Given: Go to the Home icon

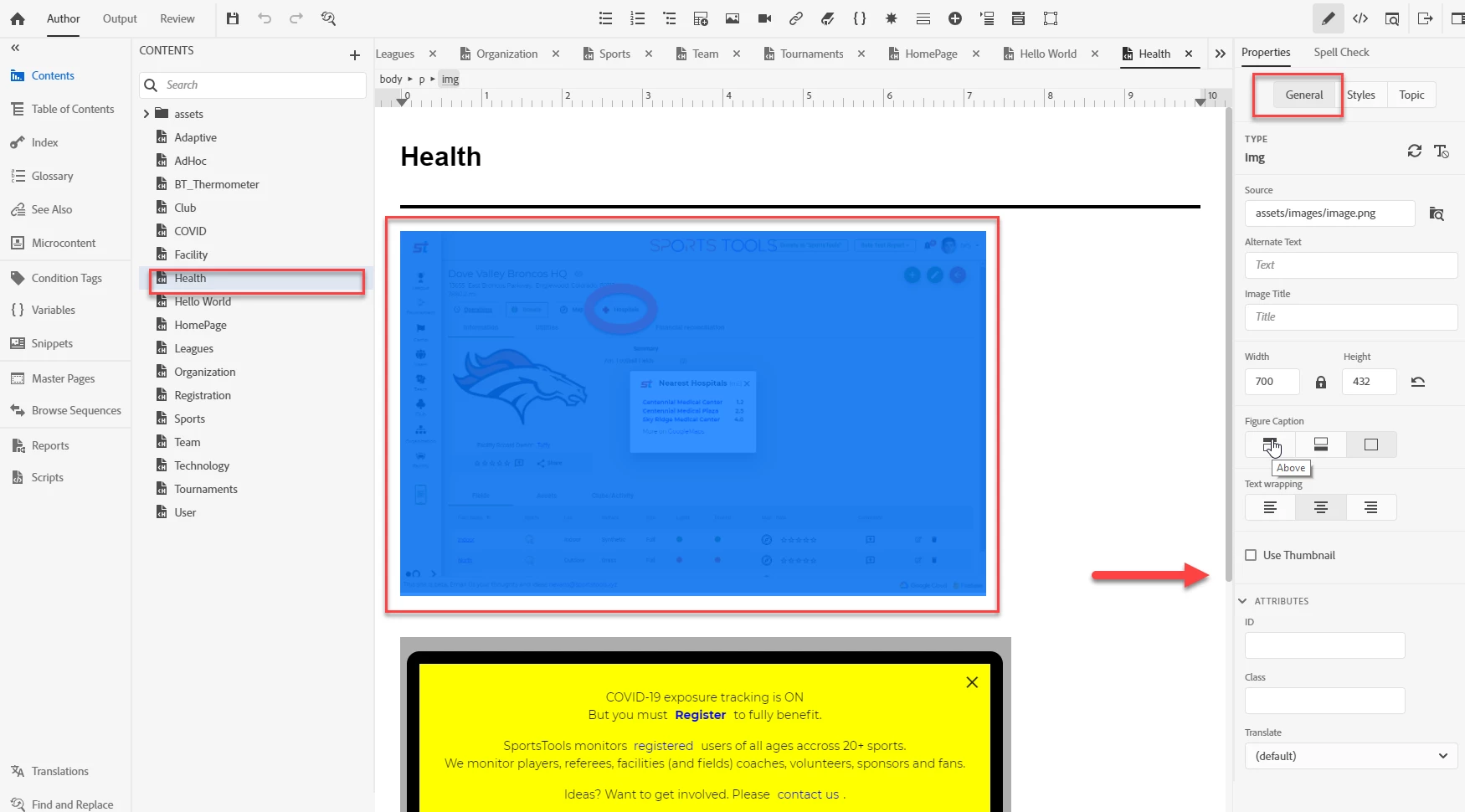Looking at the screenshot, I should click(x=18, y=18).
